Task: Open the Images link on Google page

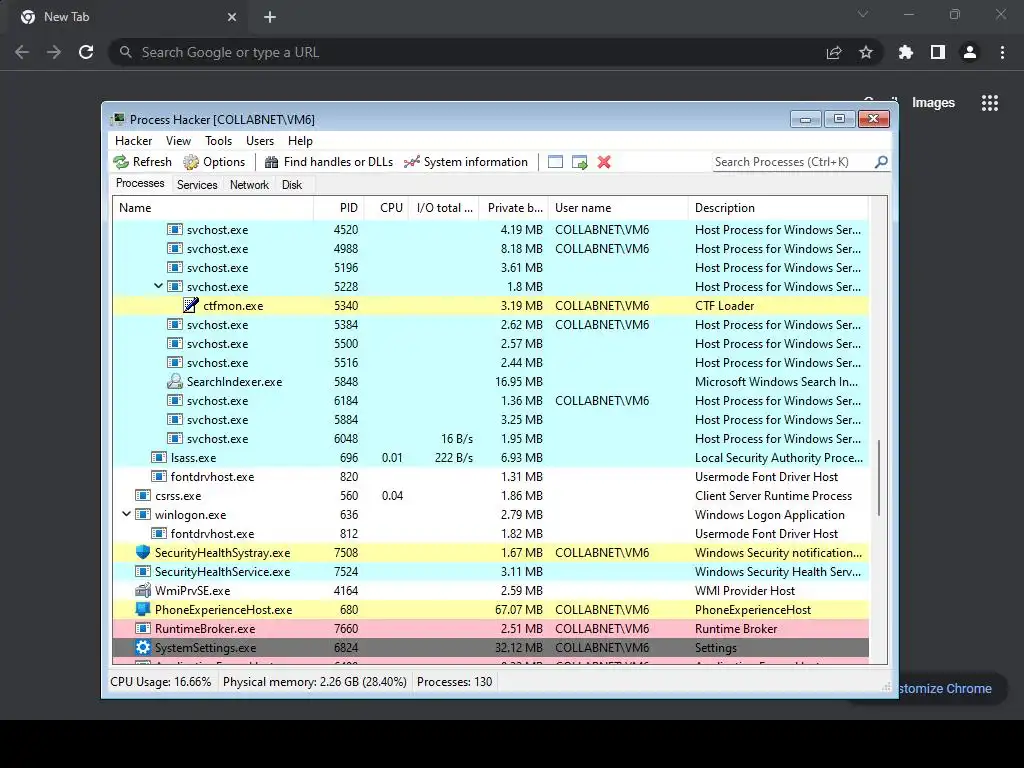Action: coord(933,103)
